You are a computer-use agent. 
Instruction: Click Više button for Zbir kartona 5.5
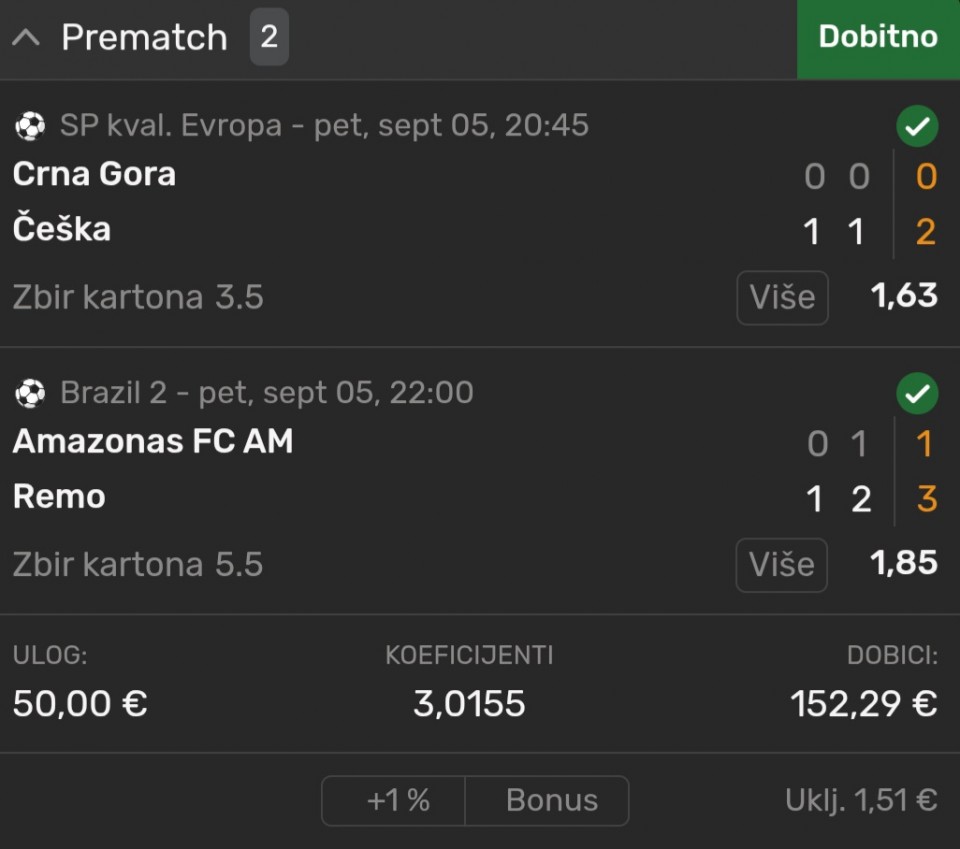point(782,564)
